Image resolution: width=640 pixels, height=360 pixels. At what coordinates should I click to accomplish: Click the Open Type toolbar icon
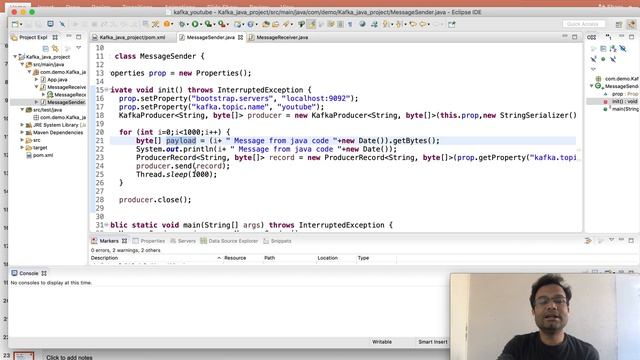point(266,24)
